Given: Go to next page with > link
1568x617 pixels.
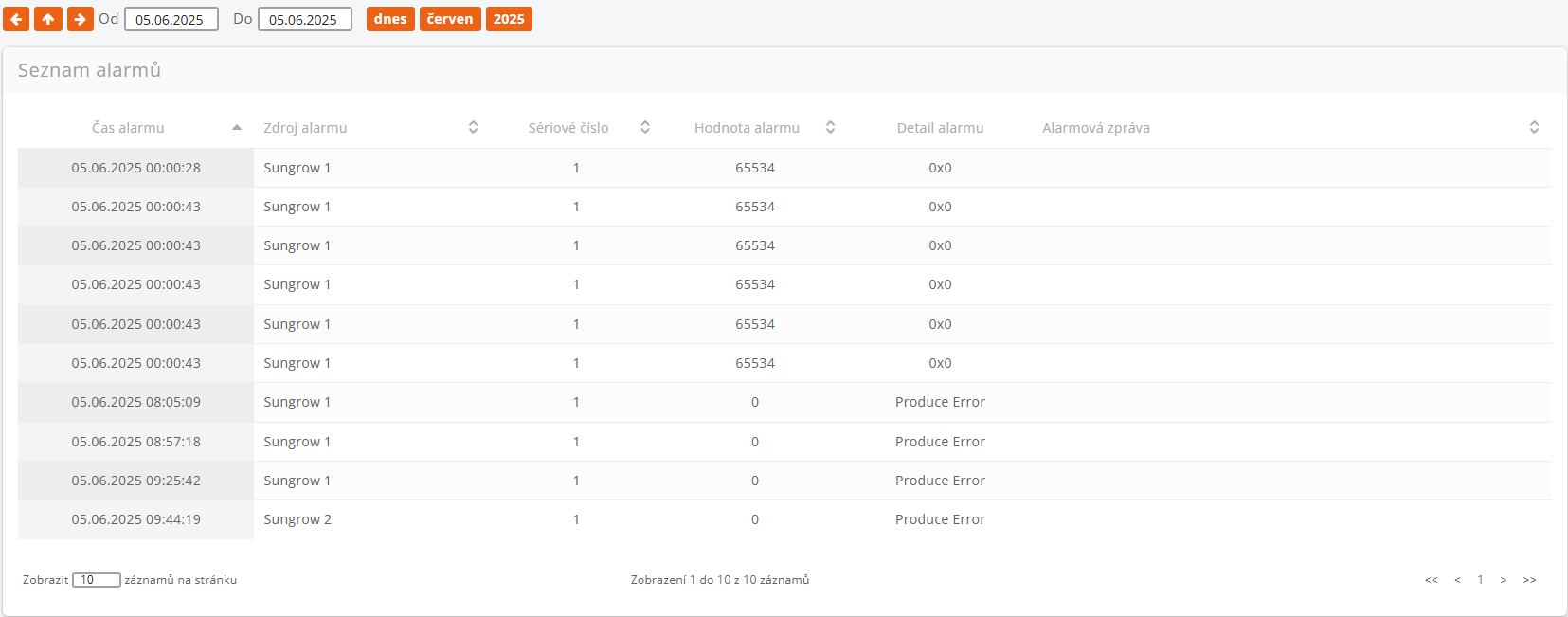Looking at the screenshot, I should coord(1504,580).
